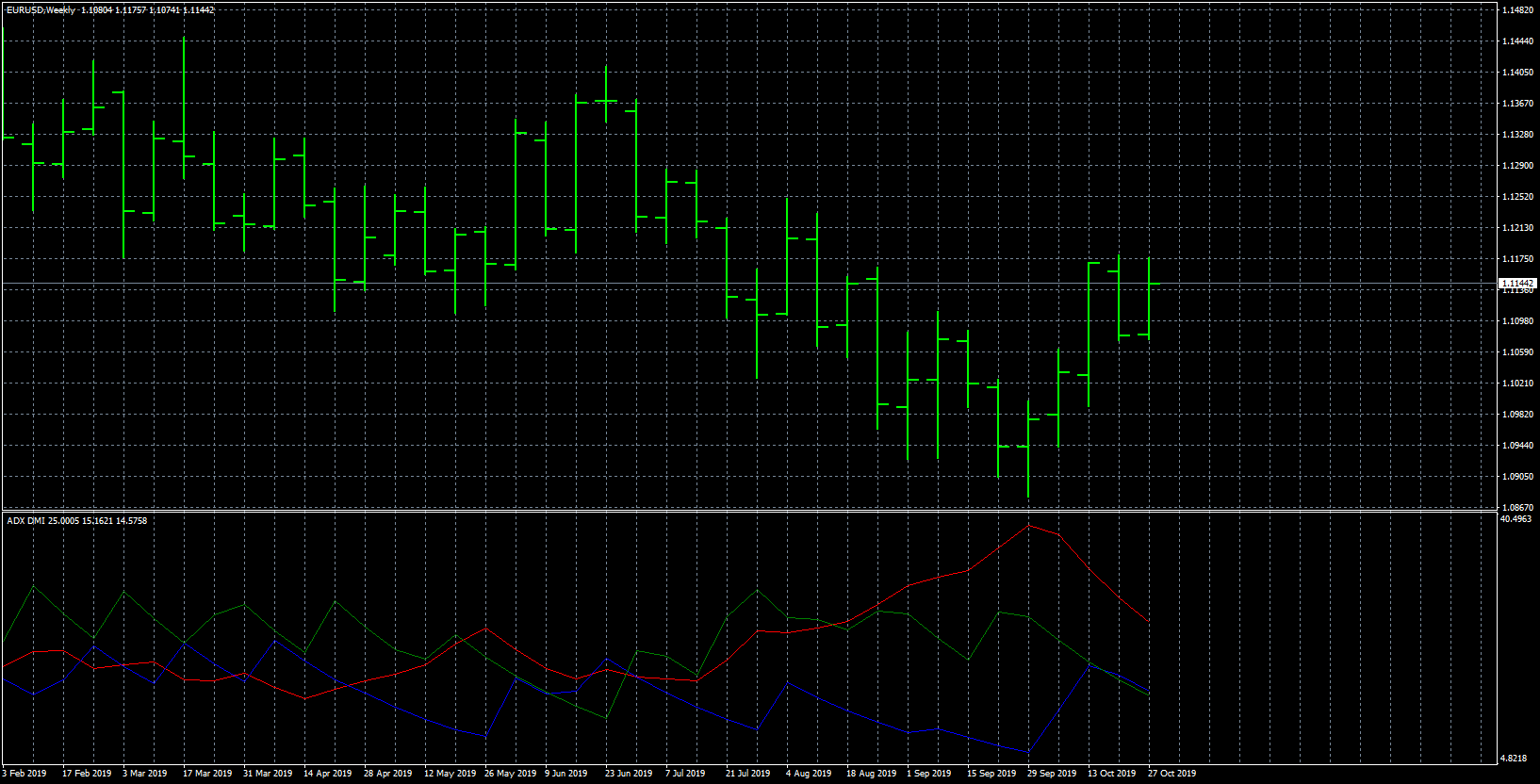Click the 1.11750 price axis label
The width and height of the screenshot is (1540, 784).
(x=1516, y=259)
